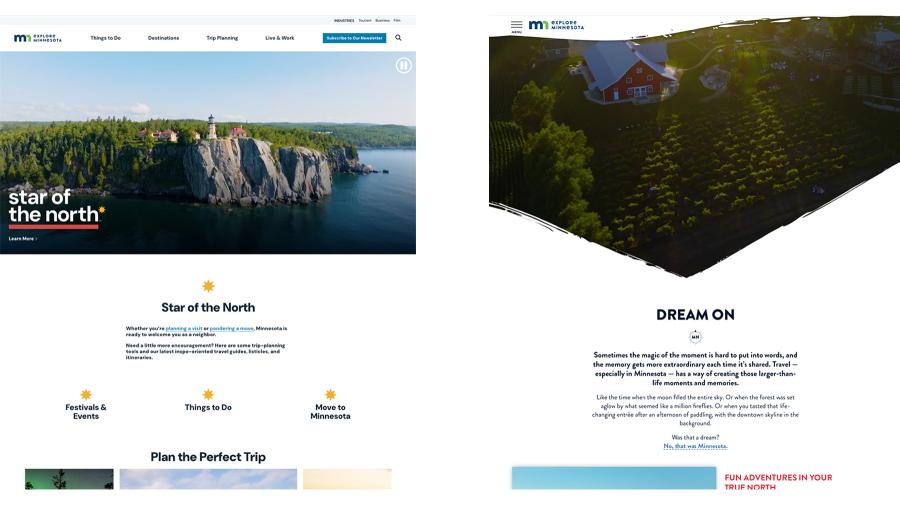Screen dimensions: 900x506
Task: Click the cream-colored trip thumbnail on the right
Action: pos(347,479)
